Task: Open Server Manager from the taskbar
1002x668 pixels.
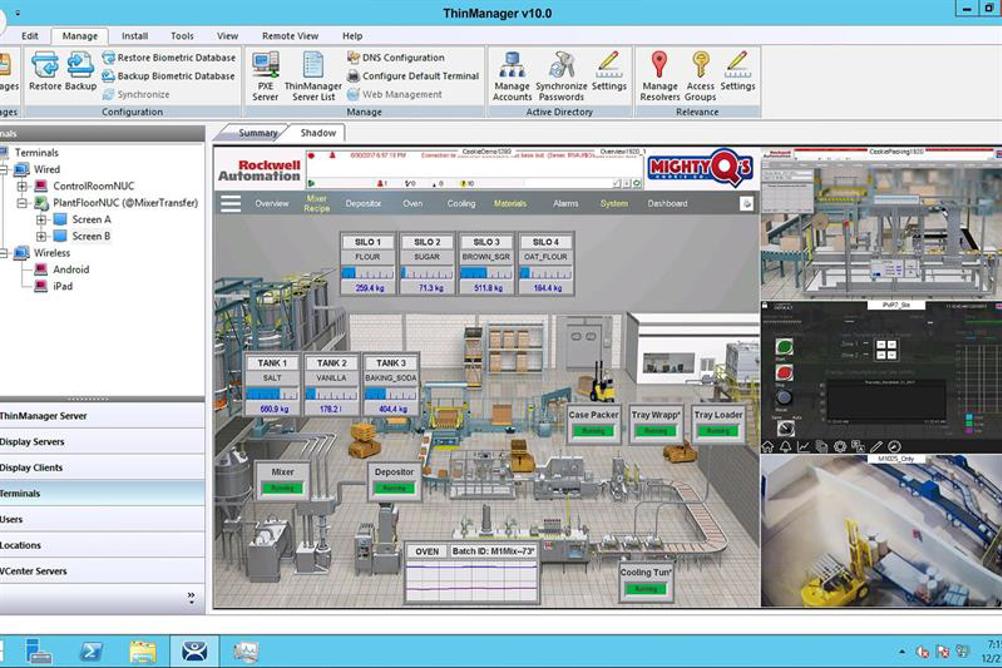Action: (39, 651)
